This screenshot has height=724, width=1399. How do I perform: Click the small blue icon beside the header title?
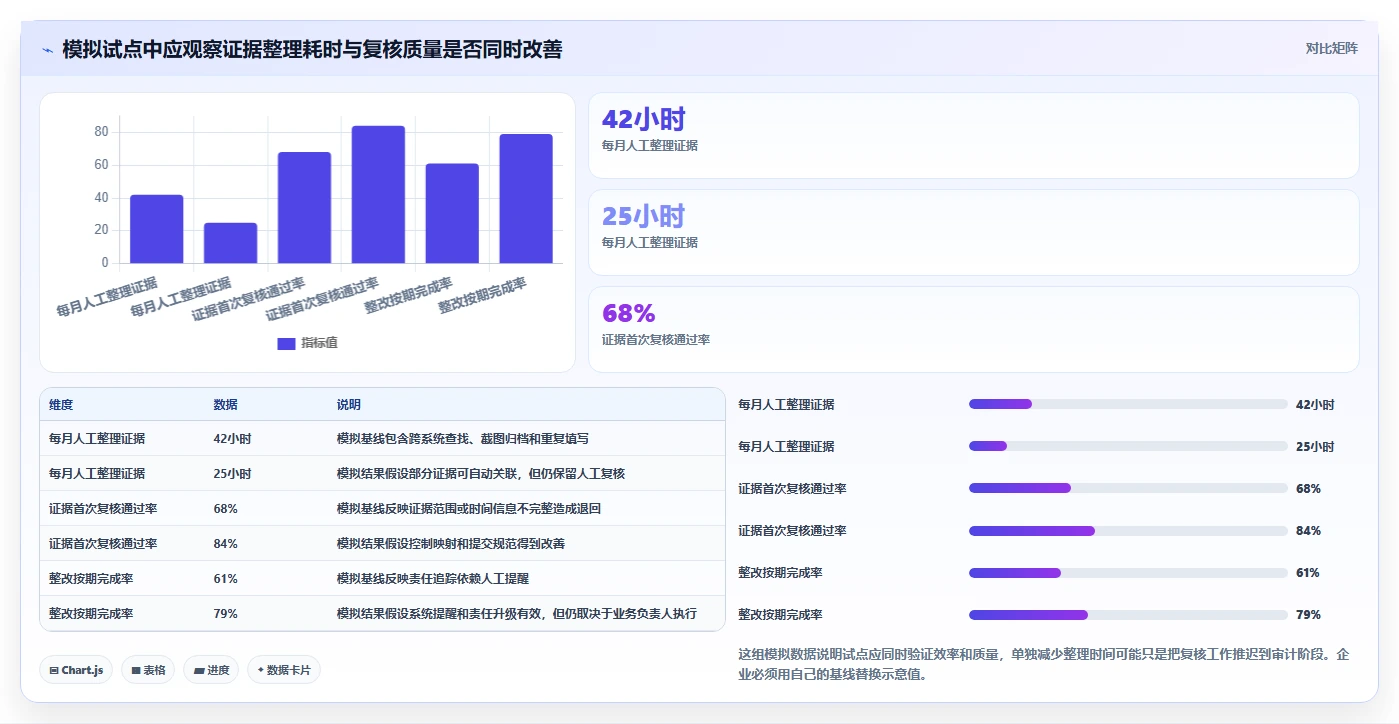47,50
